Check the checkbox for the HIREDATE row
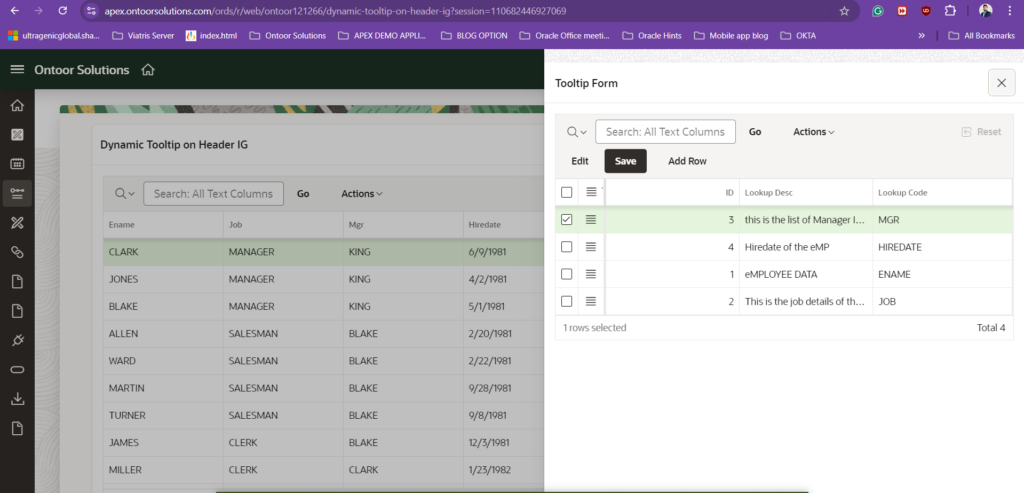This screenshot has height=493, width=1024. click(567, 247)
